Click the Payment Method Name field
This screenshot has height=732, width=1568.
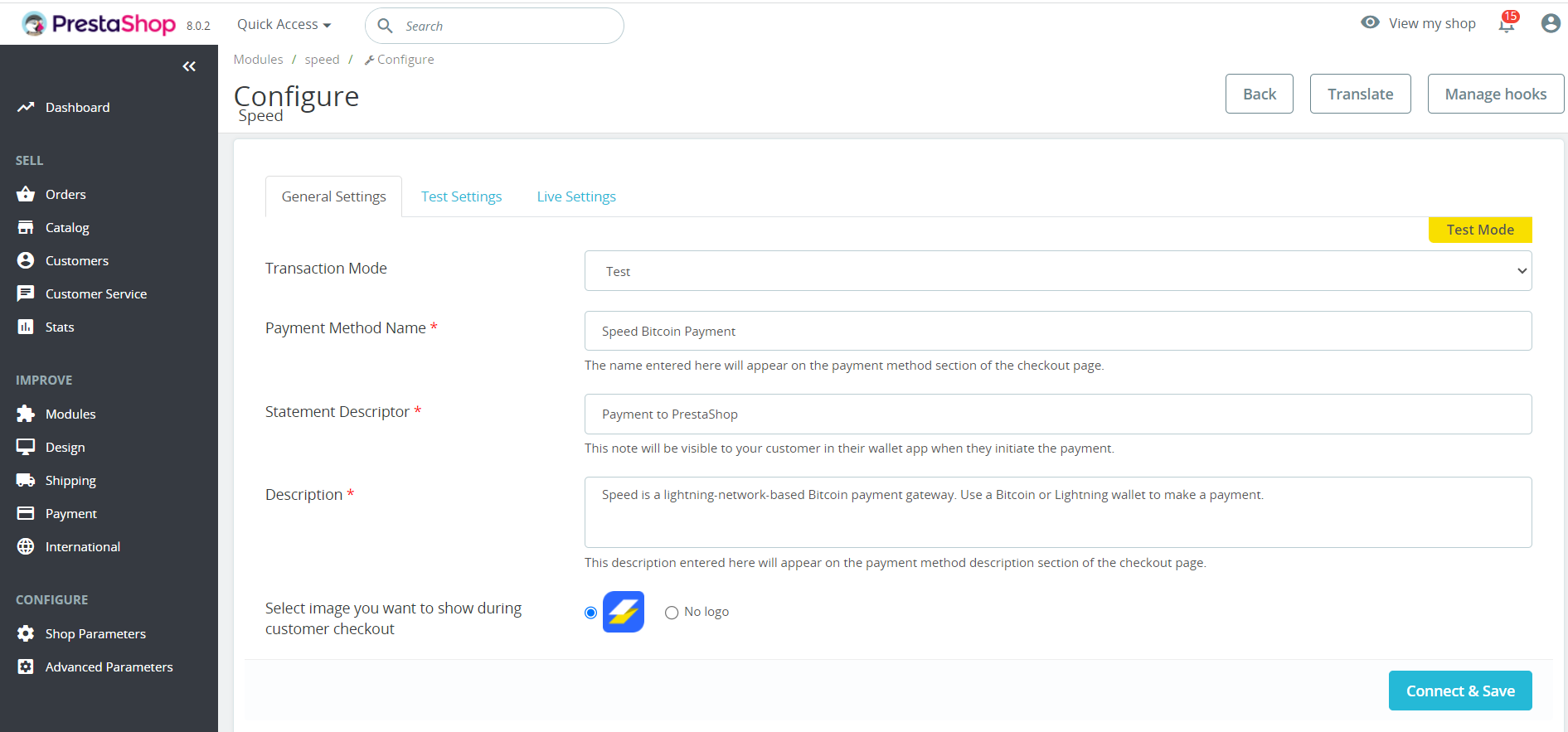tap(1058, 331)
